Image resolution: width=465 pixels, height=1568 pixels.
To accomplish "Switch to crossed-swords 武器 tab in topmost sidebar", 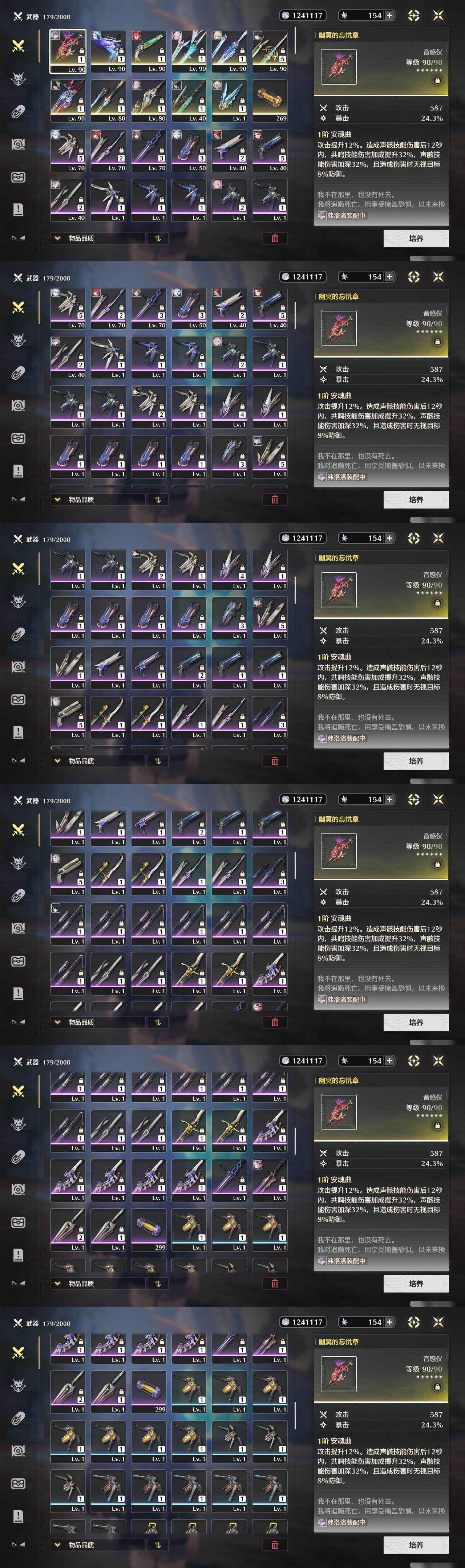I will 18,46.
